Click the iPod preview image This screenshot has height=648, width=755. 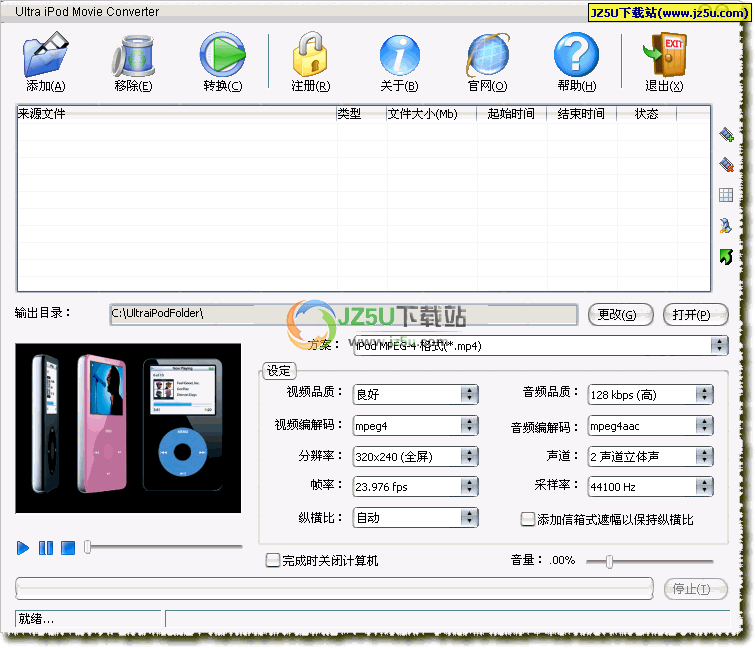(x=128, y=428)
